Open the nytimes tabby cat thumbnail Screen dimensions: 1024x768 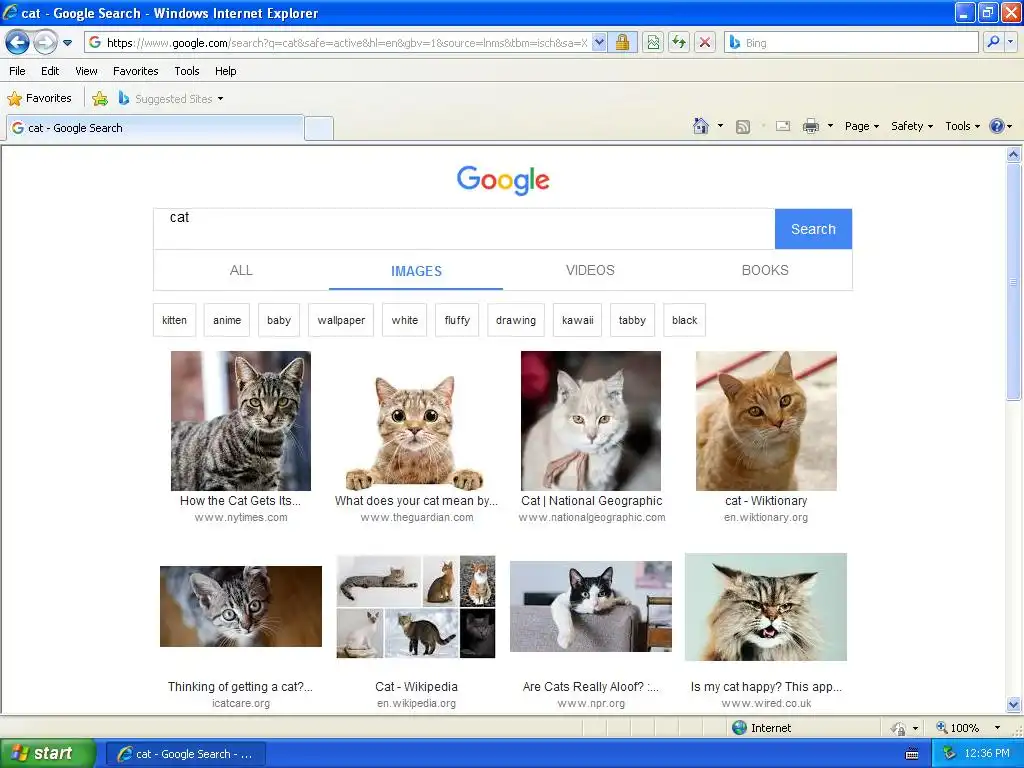[x=241, y=421]
